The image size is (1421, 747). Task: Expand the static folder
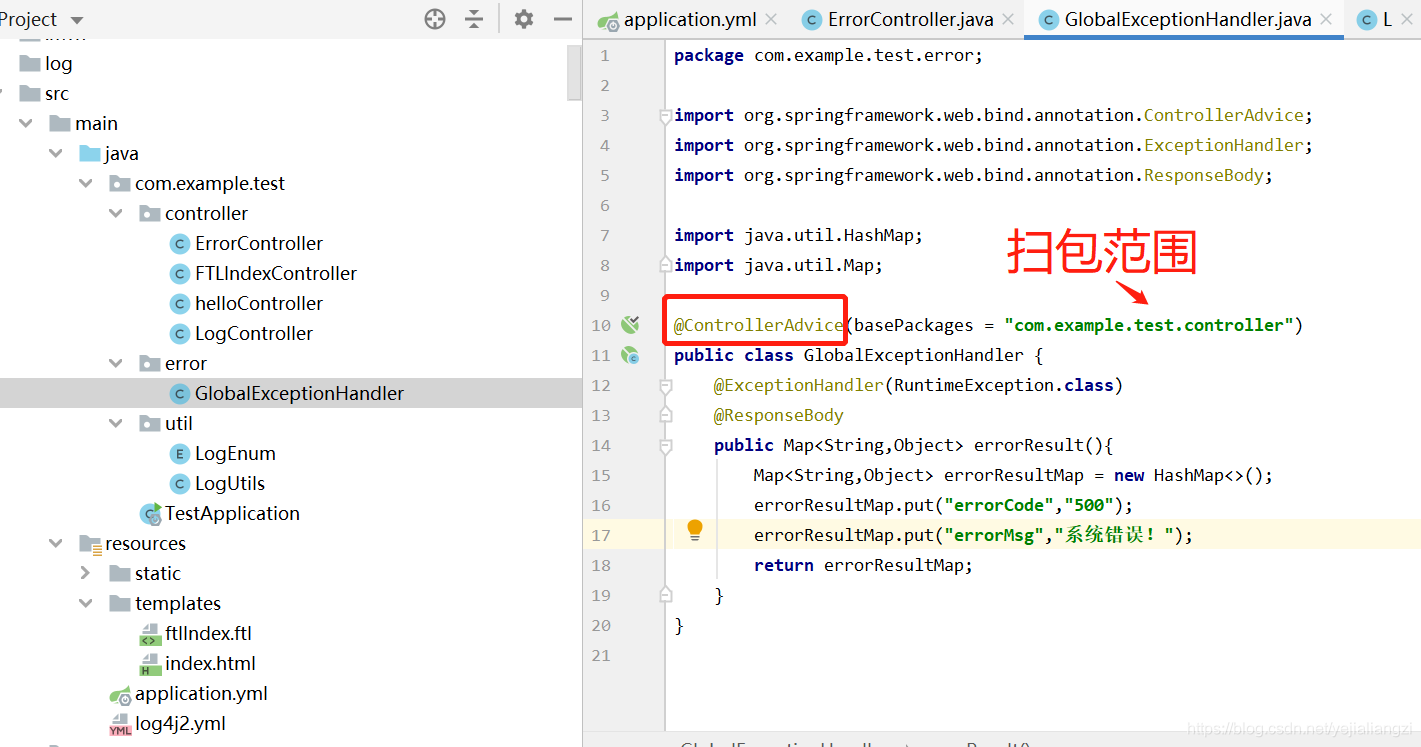86,573
